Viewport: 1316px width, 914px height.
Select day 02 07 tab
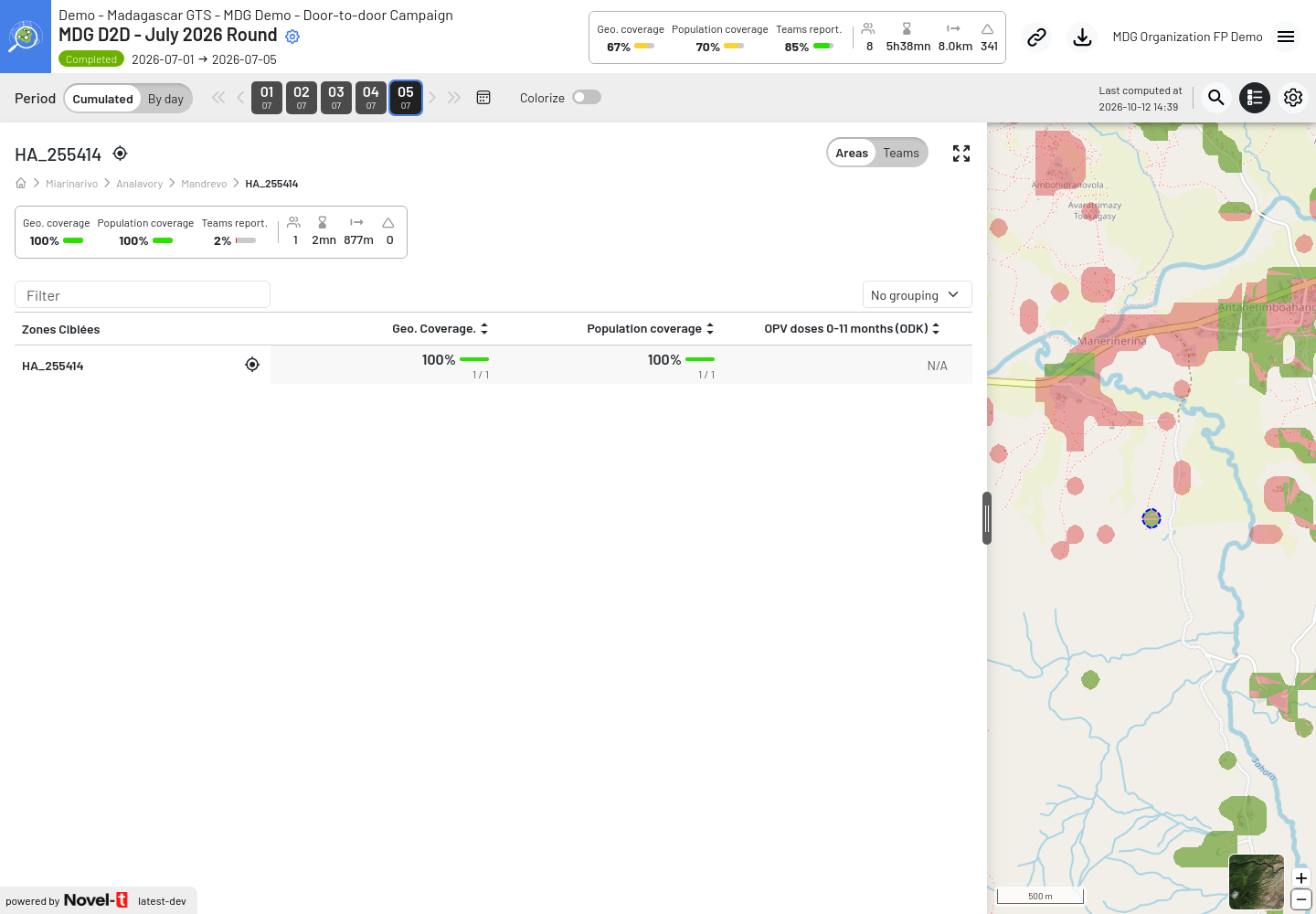pos(302,98)
